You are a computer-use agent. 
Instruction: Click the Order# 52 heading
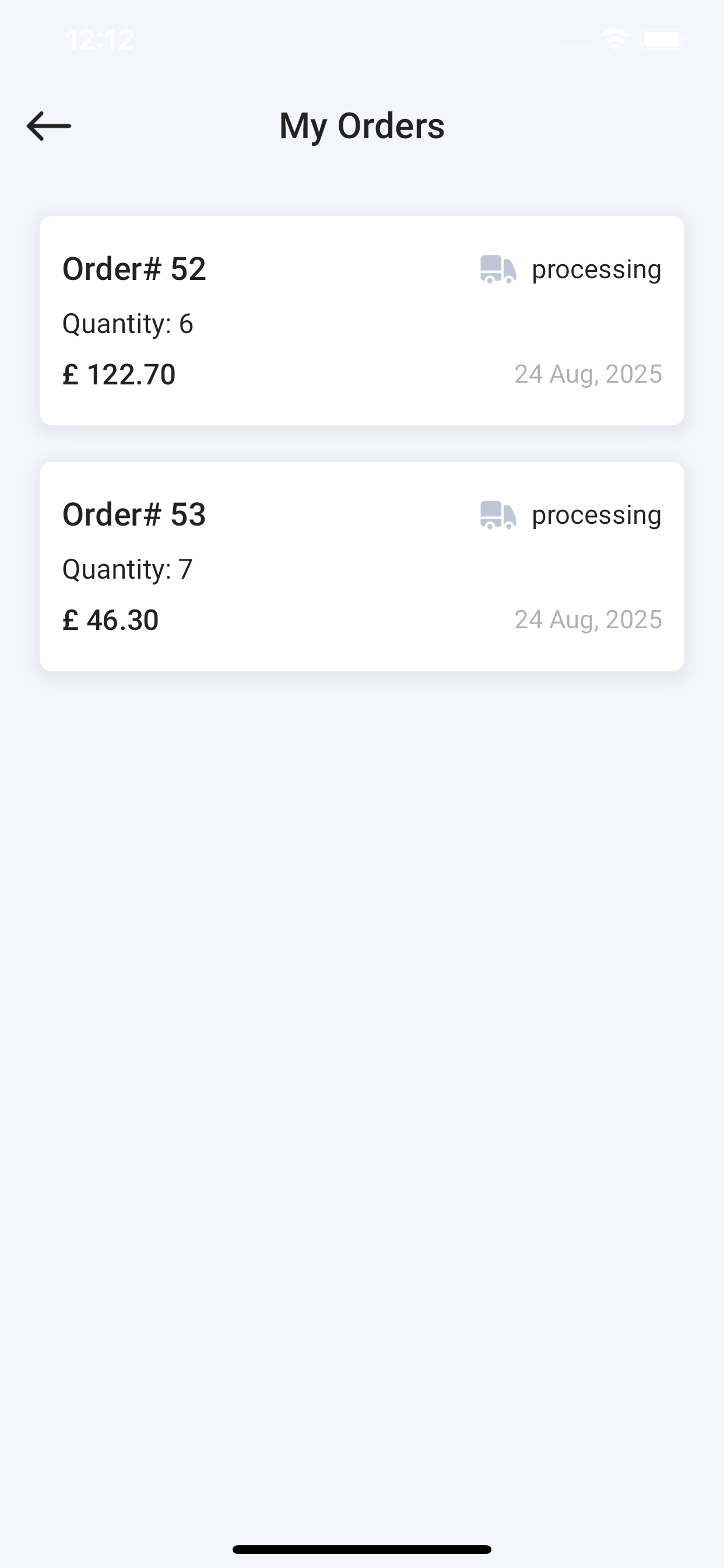tap(135, 269)
